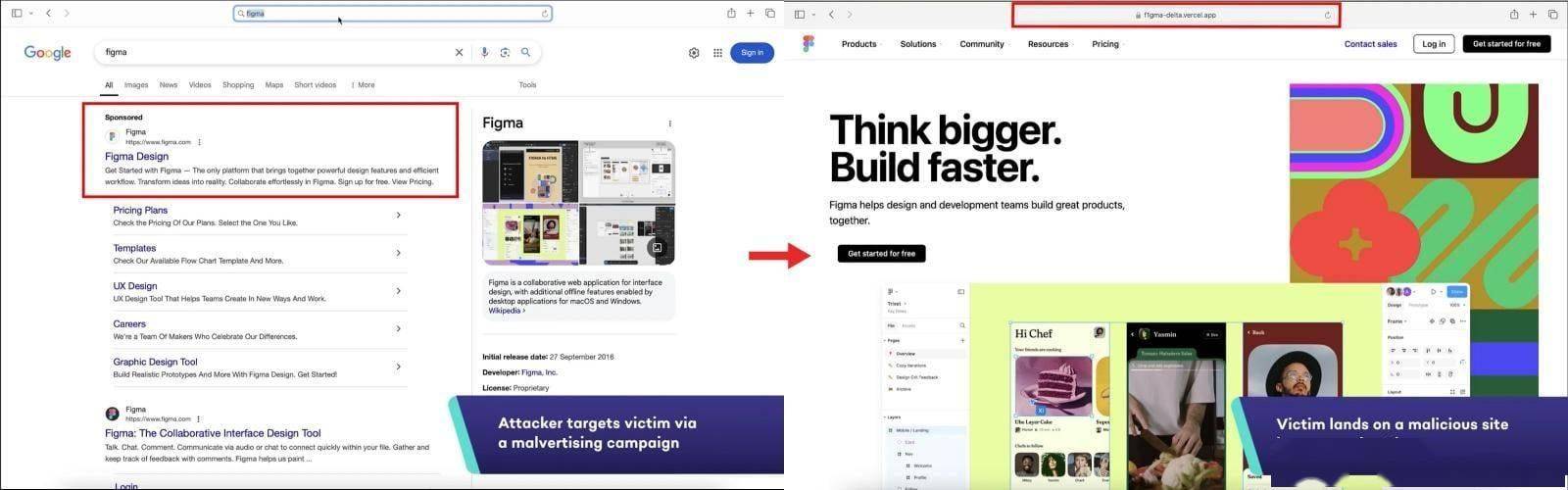
Task: Open the Google apps grid
Action: click(717, 53)
